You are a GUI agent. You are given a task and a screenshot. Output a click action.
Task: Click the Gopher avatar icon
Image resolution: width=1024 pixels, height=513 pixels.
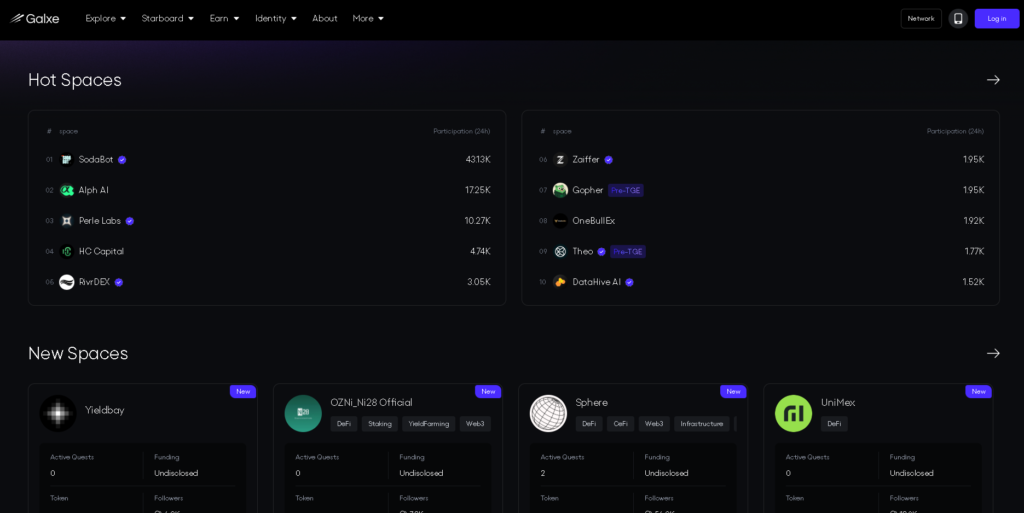click(560, 190)
